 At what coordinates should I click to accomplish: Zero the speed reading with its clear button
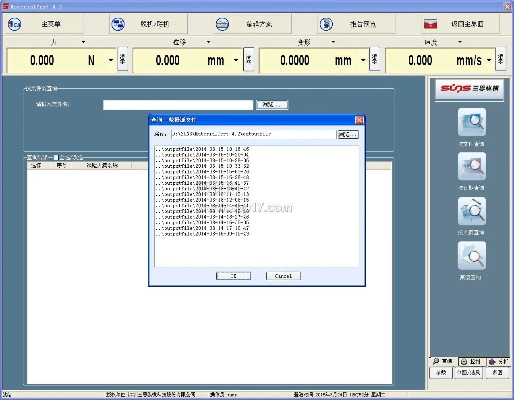[500, 59]
